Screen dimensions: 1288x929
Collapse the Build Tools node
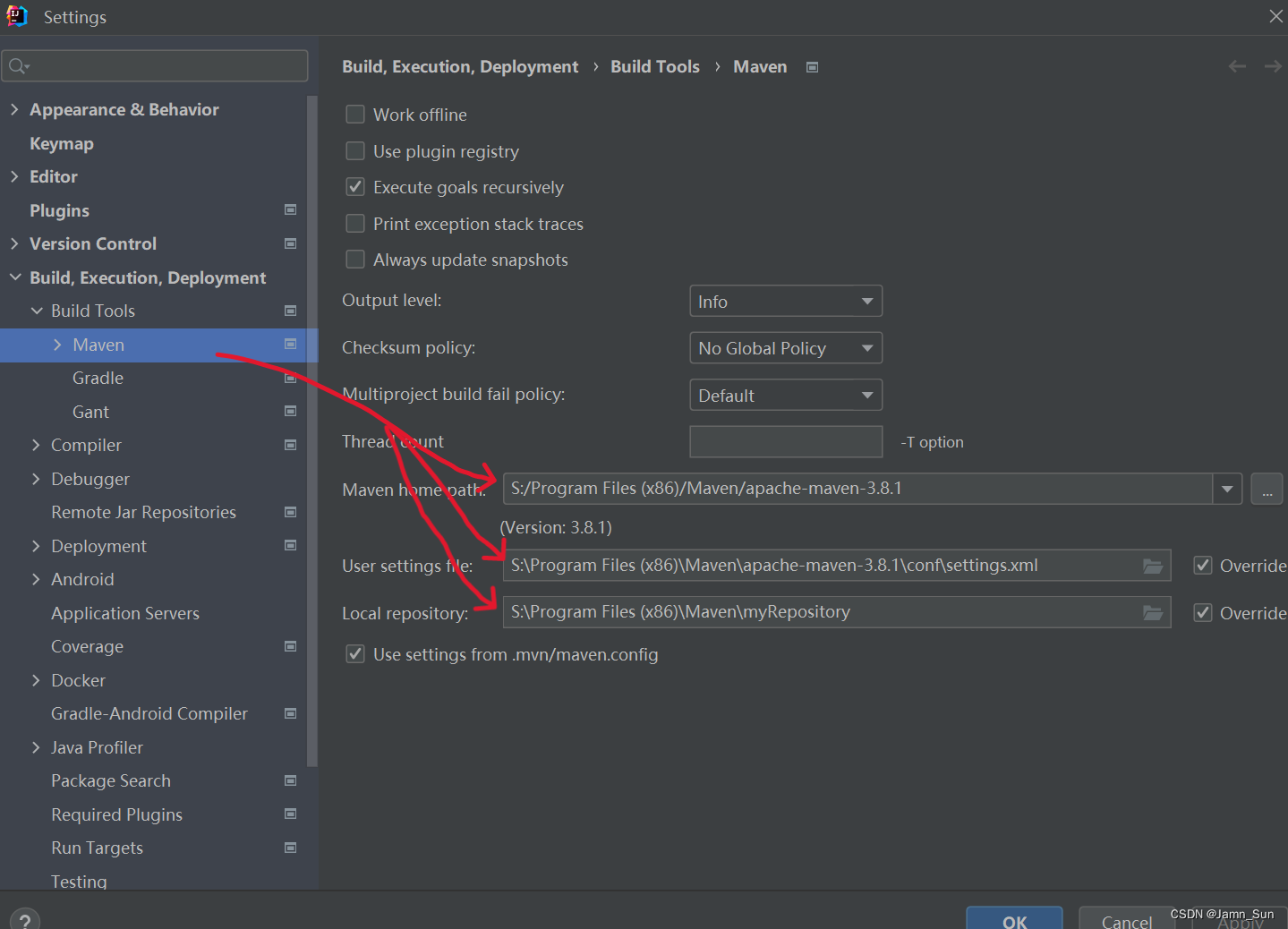pyautogui.click(x=37, y=311)
